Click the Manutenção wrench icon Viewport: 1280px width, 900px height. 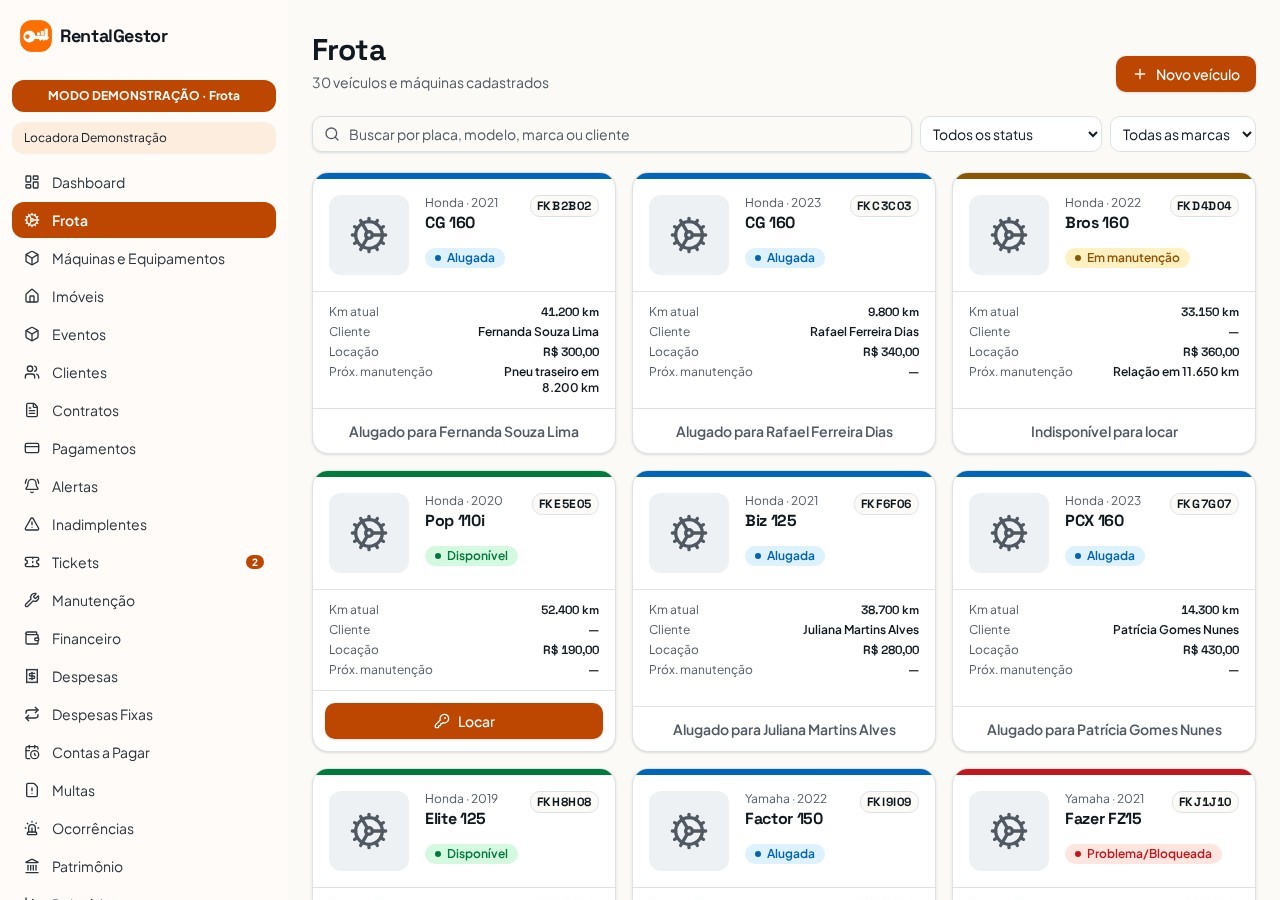pos(32,600)
